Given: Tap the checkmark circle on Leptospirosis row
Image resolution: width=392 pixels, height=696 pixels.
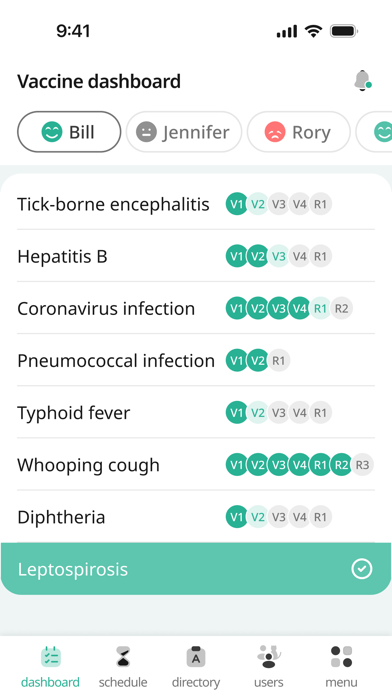Looking at the screenshot, I should coord(362,569).
